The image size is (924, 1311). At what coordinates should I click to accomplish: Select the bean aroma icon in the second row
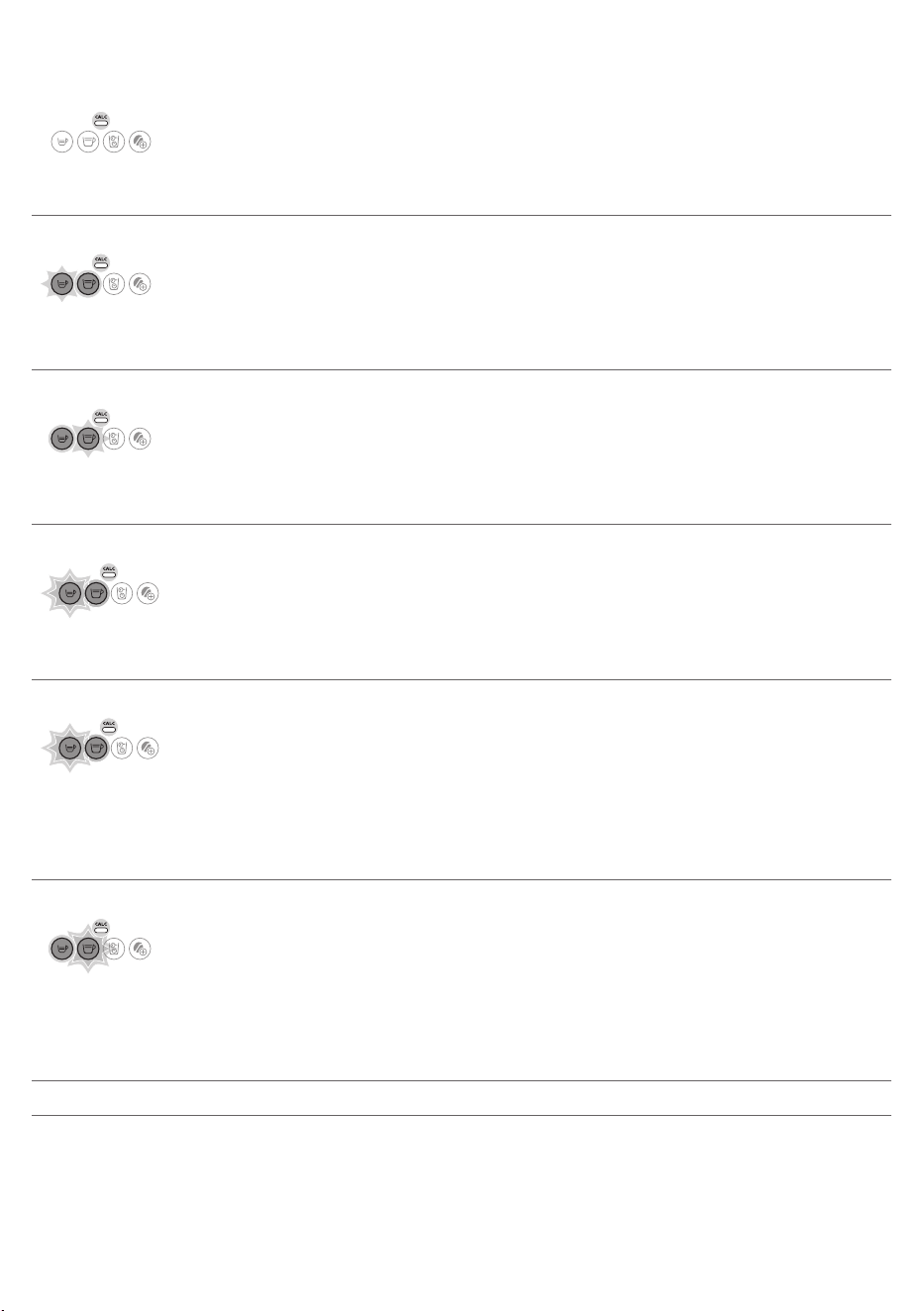[140, 284]
